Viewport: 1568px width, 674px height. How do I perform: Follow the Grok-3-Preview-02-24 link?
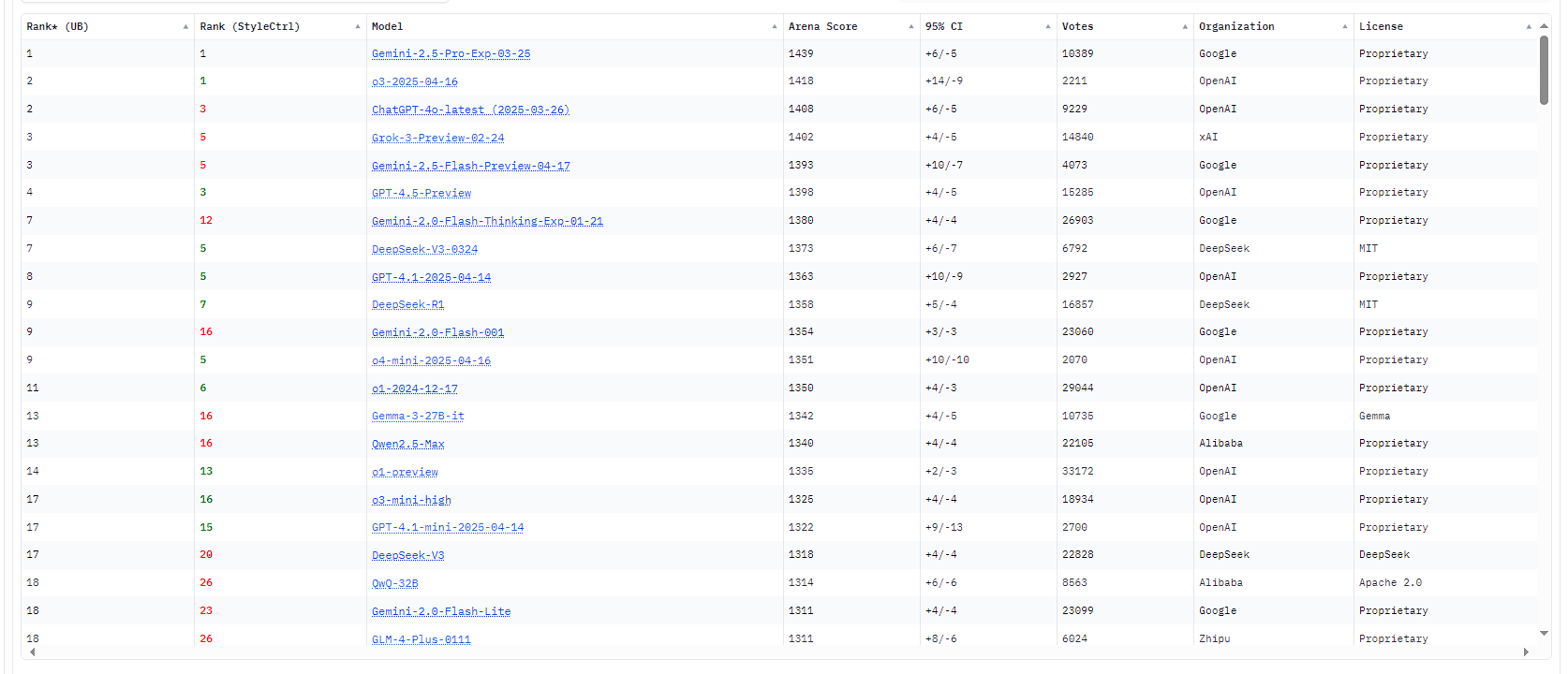pos(437,138)
